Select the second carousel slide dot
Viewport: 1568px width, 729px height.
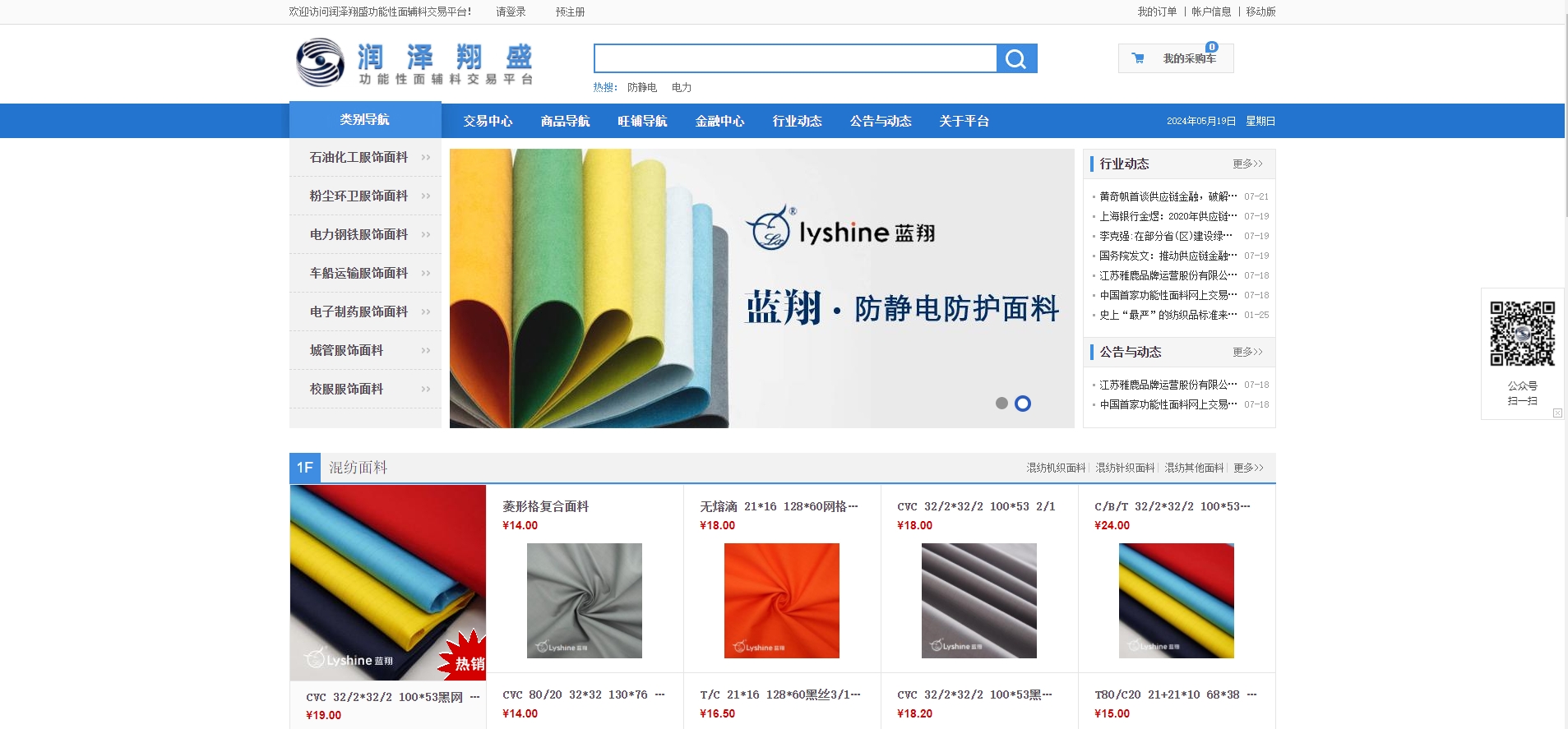[x=1023, y=403]
